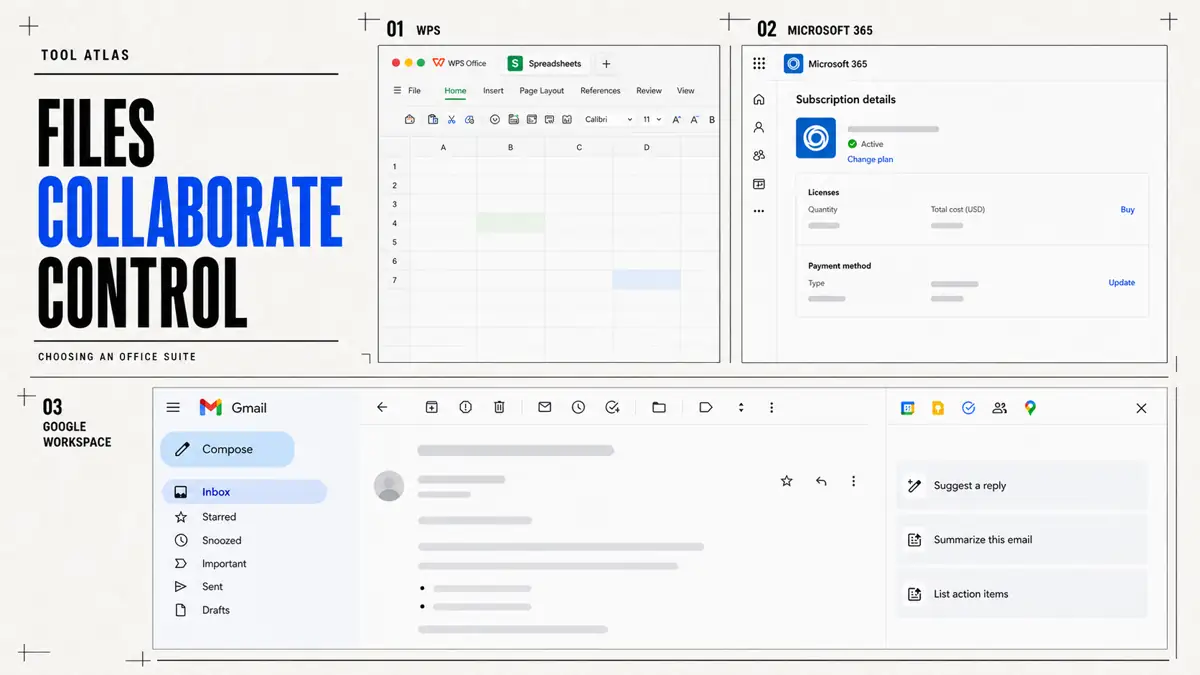This screenshot has height=675, width=1200.
Task: Open the Calibri font name dropdown
Action: click(x=609, y=119)
